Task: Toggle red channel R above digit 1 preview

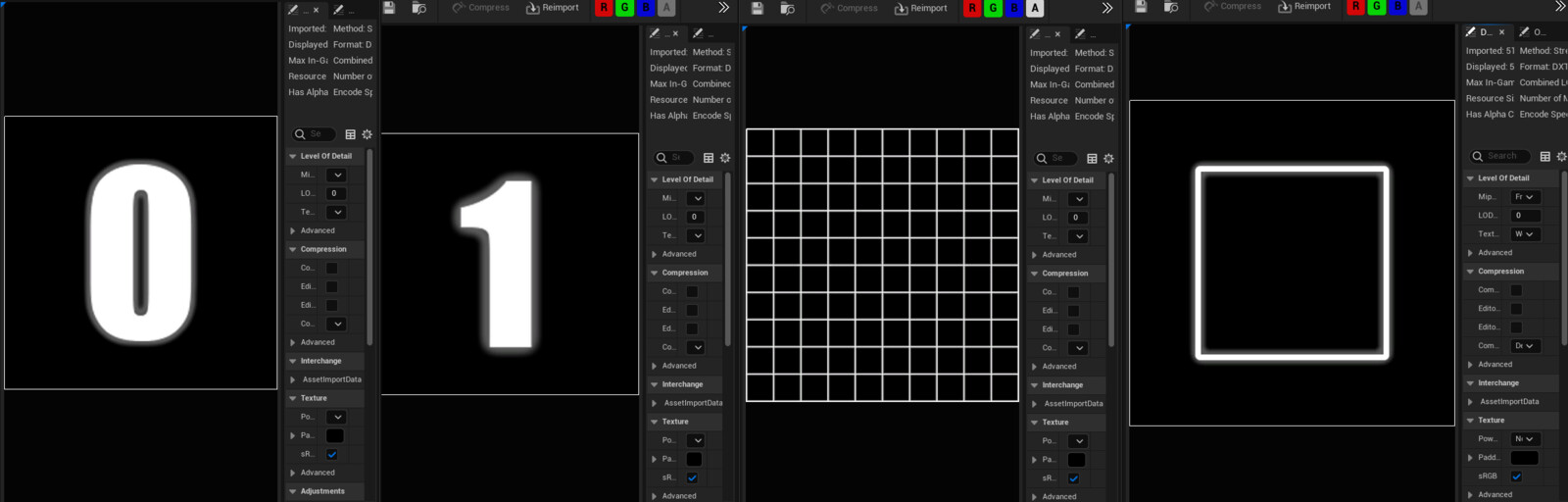Action: [604, 8]
